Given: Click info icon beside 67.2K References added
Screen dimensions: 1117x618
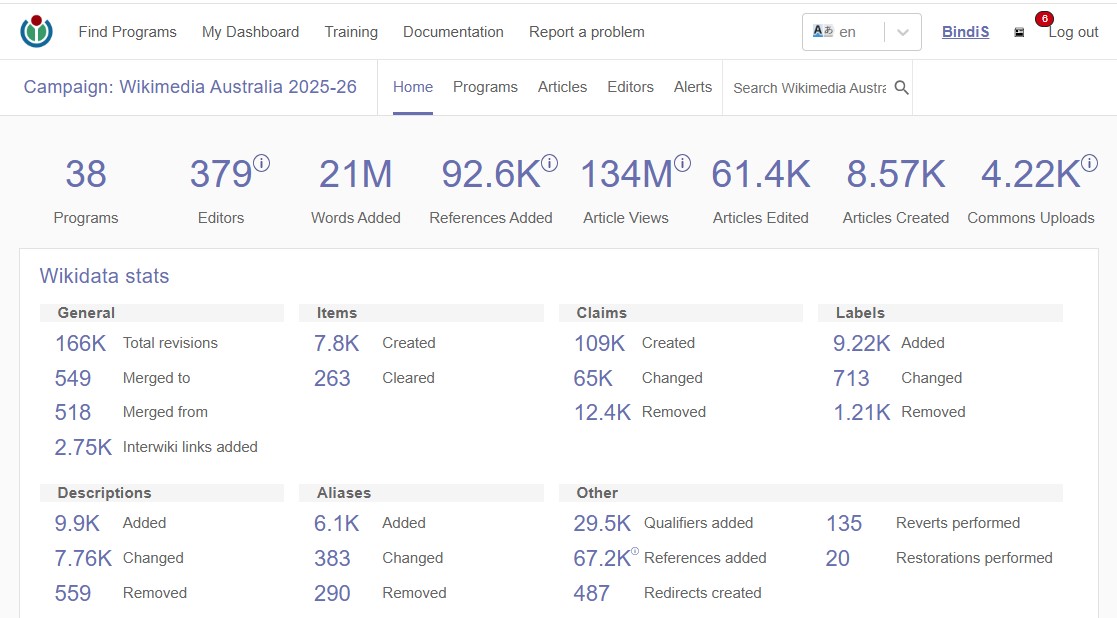Looking at the screenshot, I should coord(635,551).
